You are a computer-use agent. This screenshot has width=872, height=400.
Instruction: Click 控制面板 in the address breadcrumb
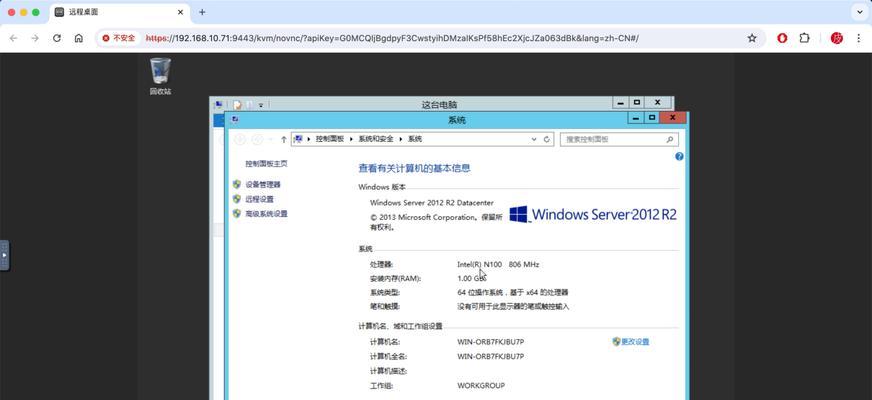(330, 139)
